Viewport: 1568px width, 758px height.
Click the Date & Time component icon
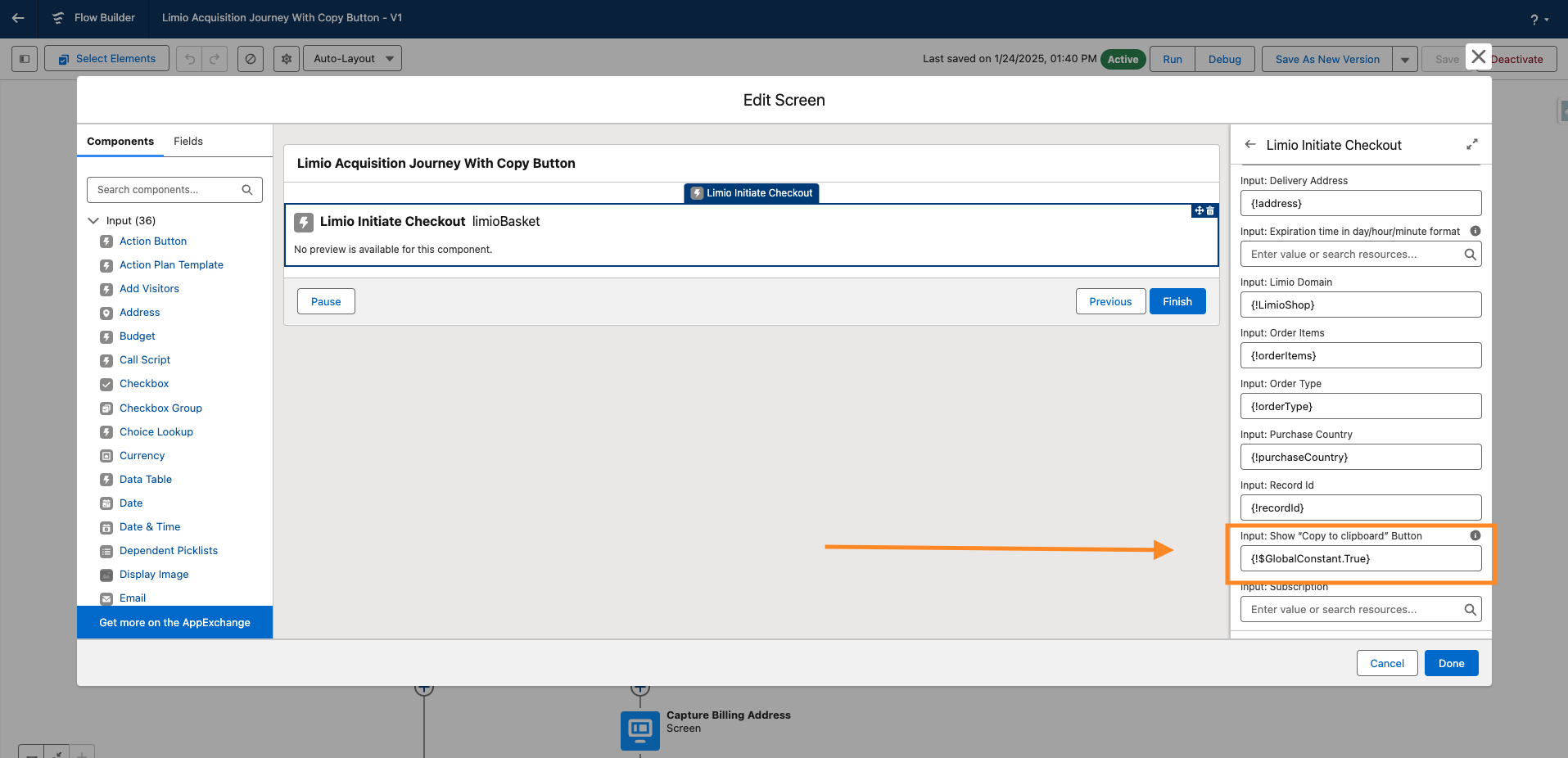[106, 528]
